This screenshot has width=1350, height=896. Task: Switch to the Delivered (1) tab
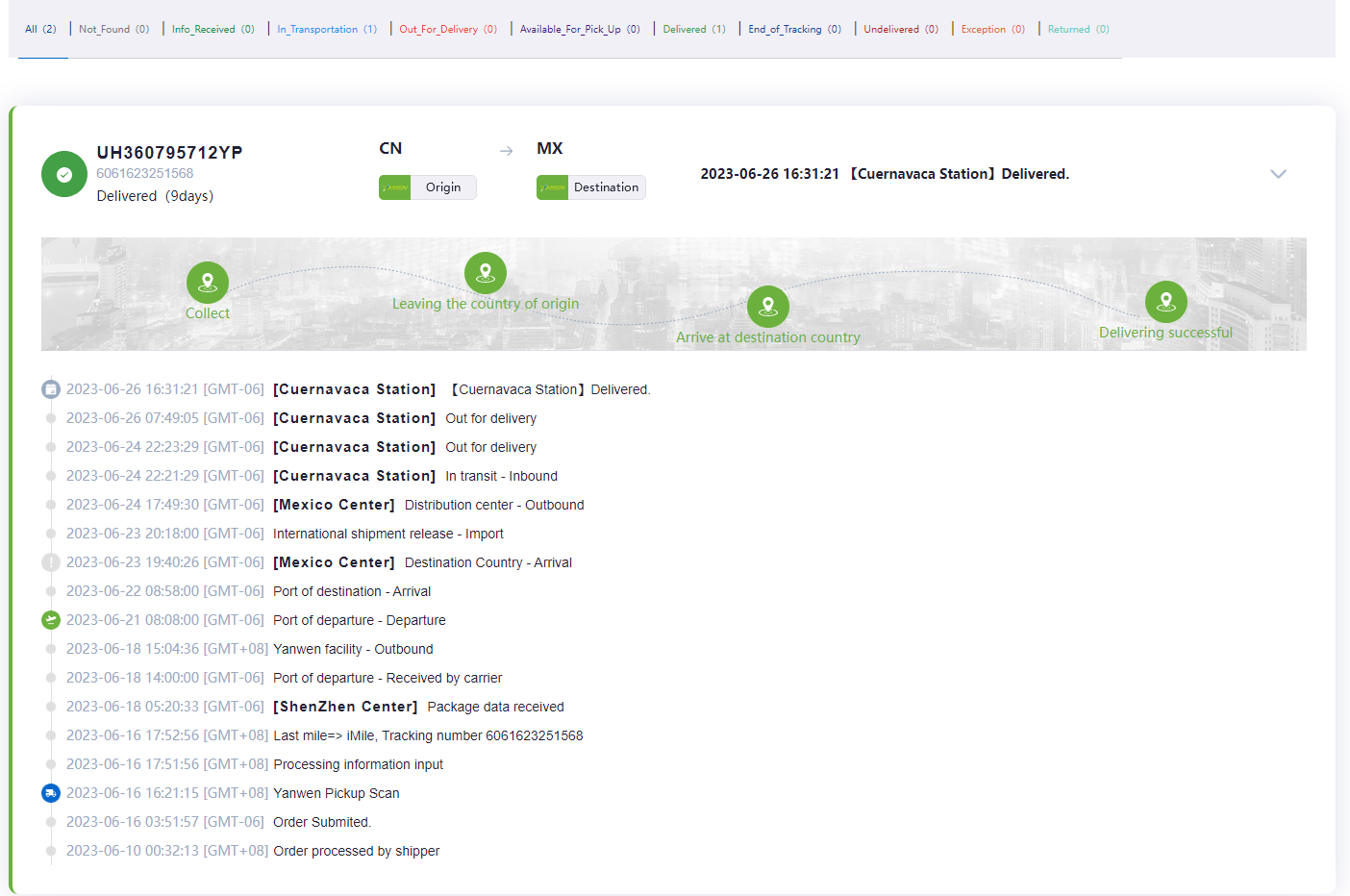(x=694, y=29)
